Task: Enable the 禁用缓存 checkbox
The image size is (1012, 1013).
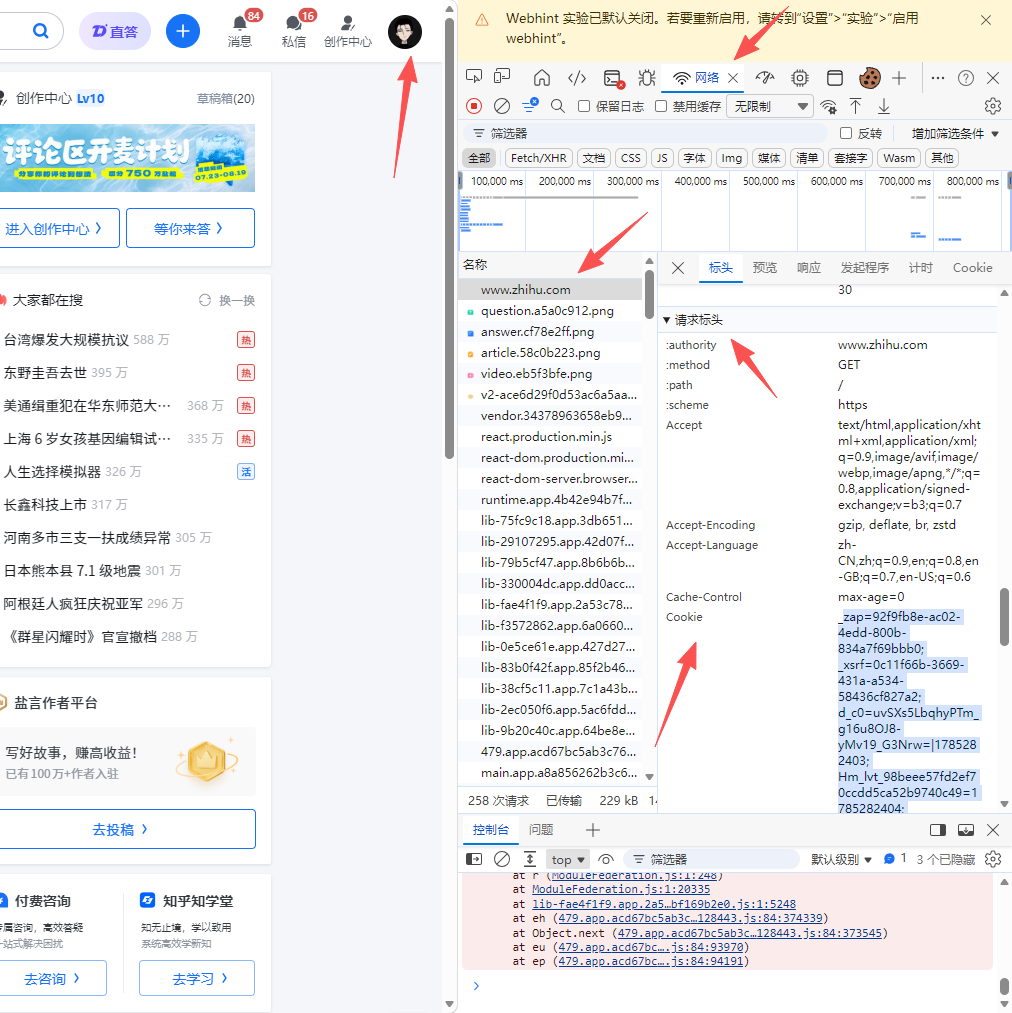Action: coord(661,106)
